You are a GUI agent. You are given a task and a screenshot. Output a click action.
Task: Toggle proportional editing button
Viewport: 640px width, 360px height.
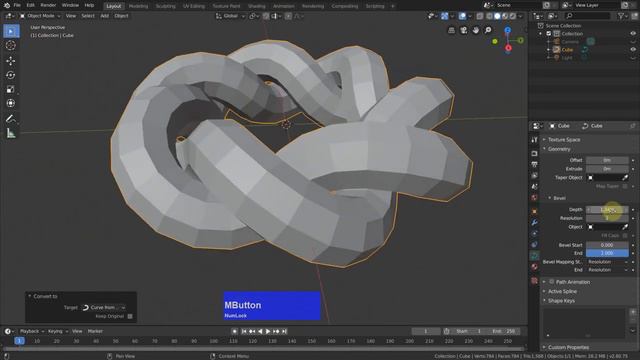(x=288, y=16)
